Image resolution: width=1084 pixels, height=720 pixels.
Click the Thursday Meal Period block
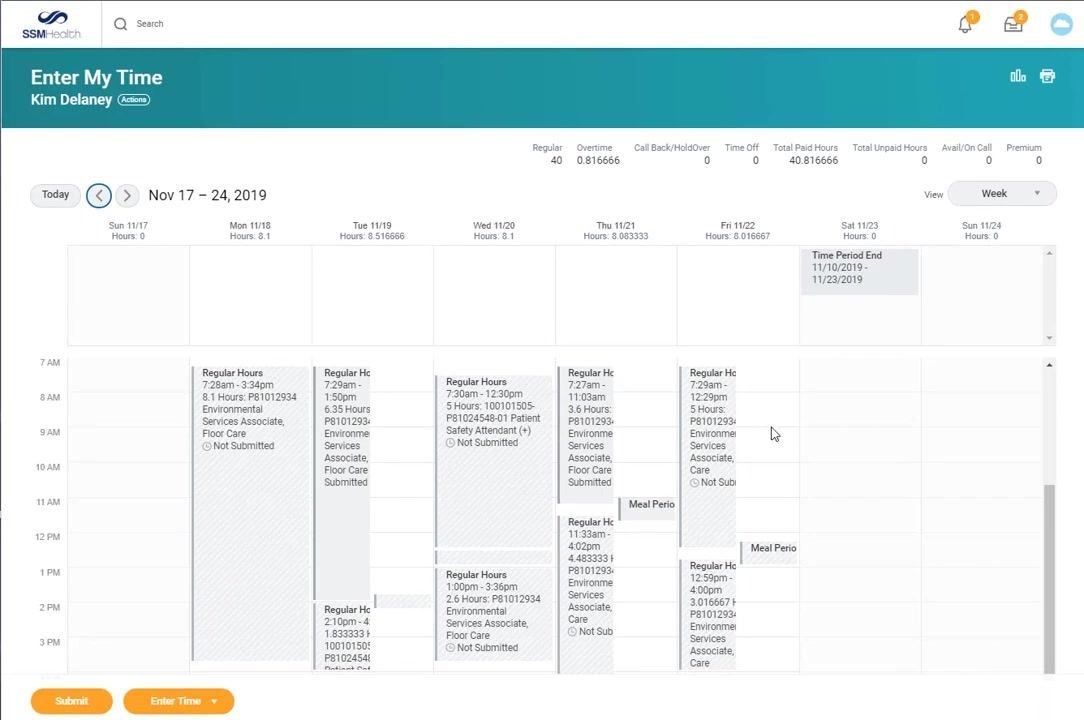coord(647,508)
